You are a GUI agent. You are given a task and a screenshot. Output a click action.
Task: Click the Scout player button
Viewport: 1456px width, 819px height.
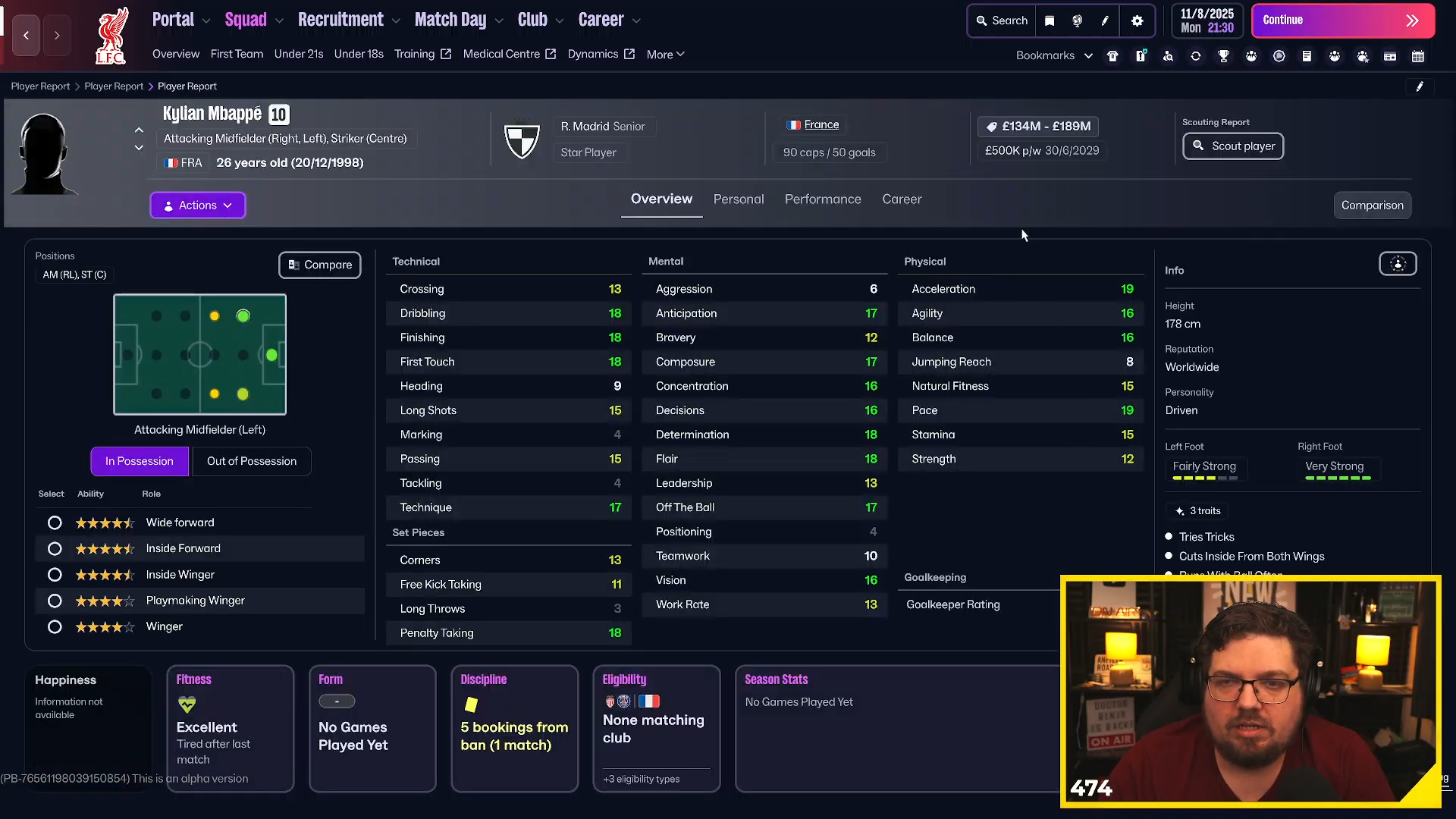1232,146
